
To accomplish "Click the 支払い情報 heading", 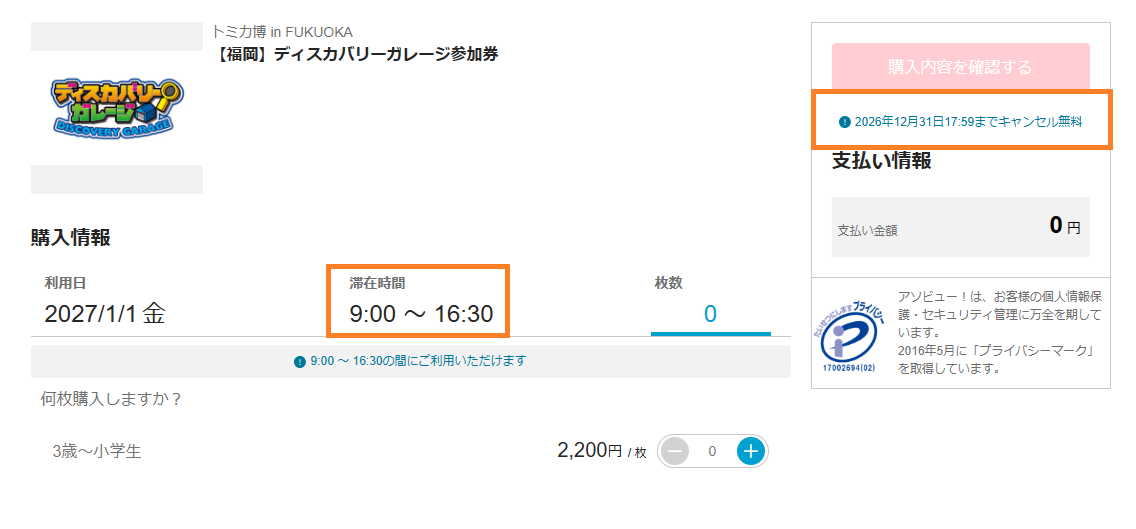I will (x=881, y=161).
